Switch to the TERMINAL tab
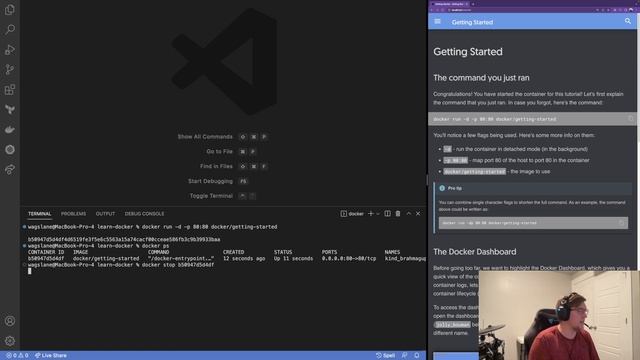640x360 pixels. pyautogui.click(x=40, y=213)
